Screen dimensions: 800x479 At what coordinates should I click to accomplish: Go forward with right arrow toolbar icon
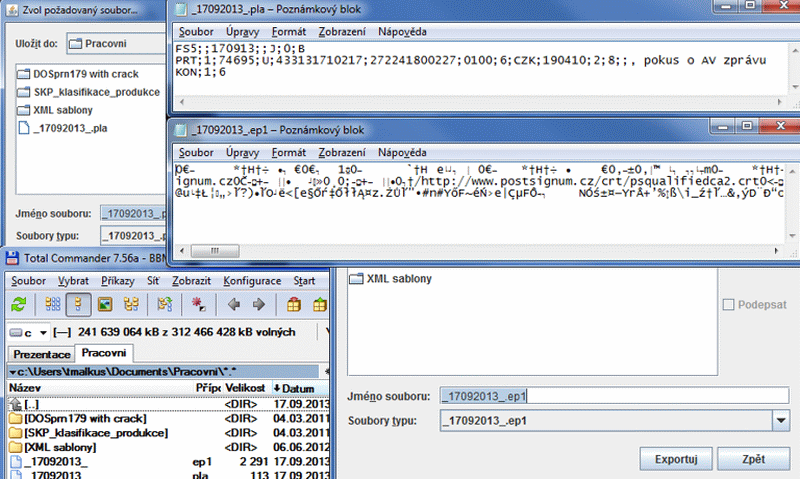[259, 305]
